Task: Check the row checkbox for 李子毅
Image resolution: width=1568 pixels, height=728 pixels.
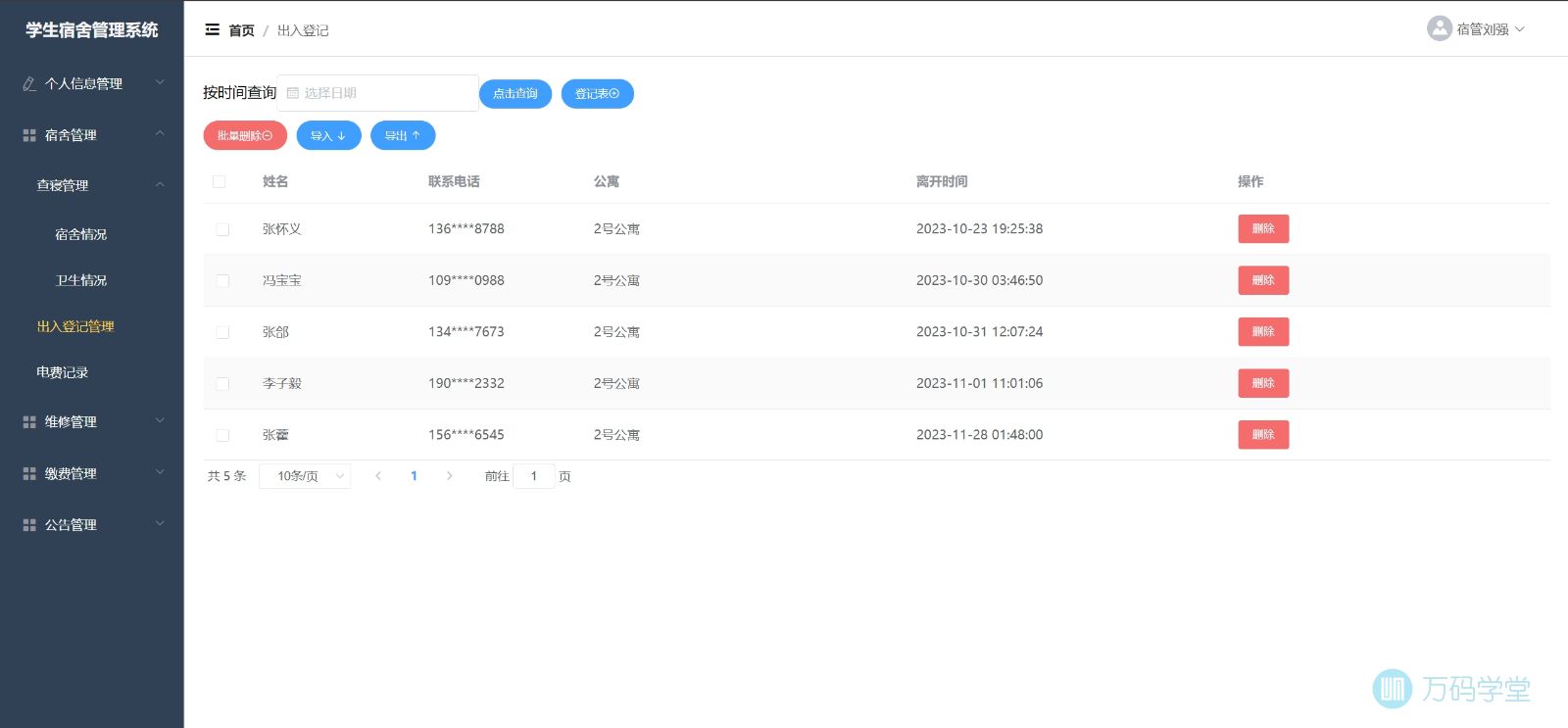Action: 222,383
